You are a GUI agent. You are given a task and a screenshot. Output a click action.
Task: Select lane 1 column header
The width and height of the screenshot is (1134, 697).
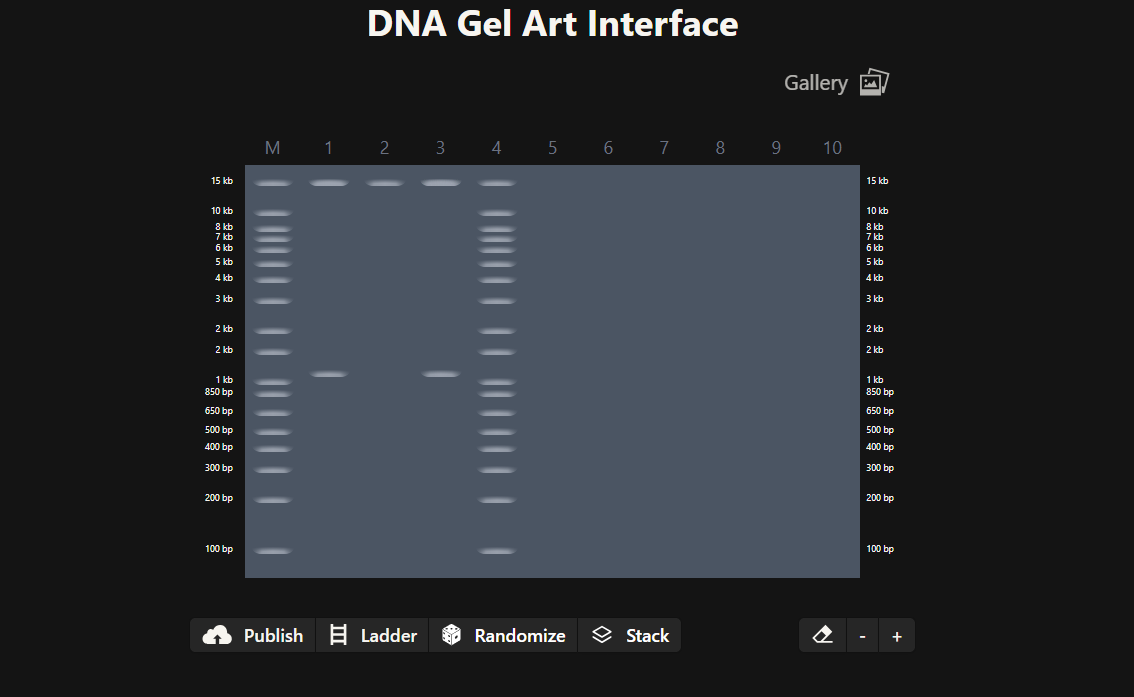click(x=328, y=149)
